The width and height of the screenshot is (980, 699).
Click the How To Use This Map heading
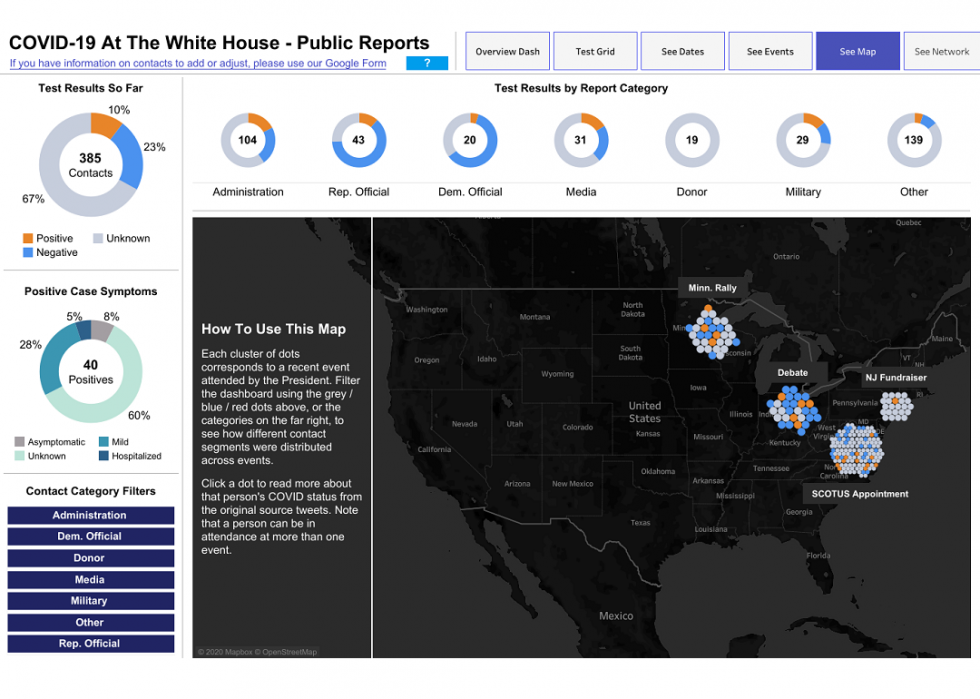click(273, 329)
